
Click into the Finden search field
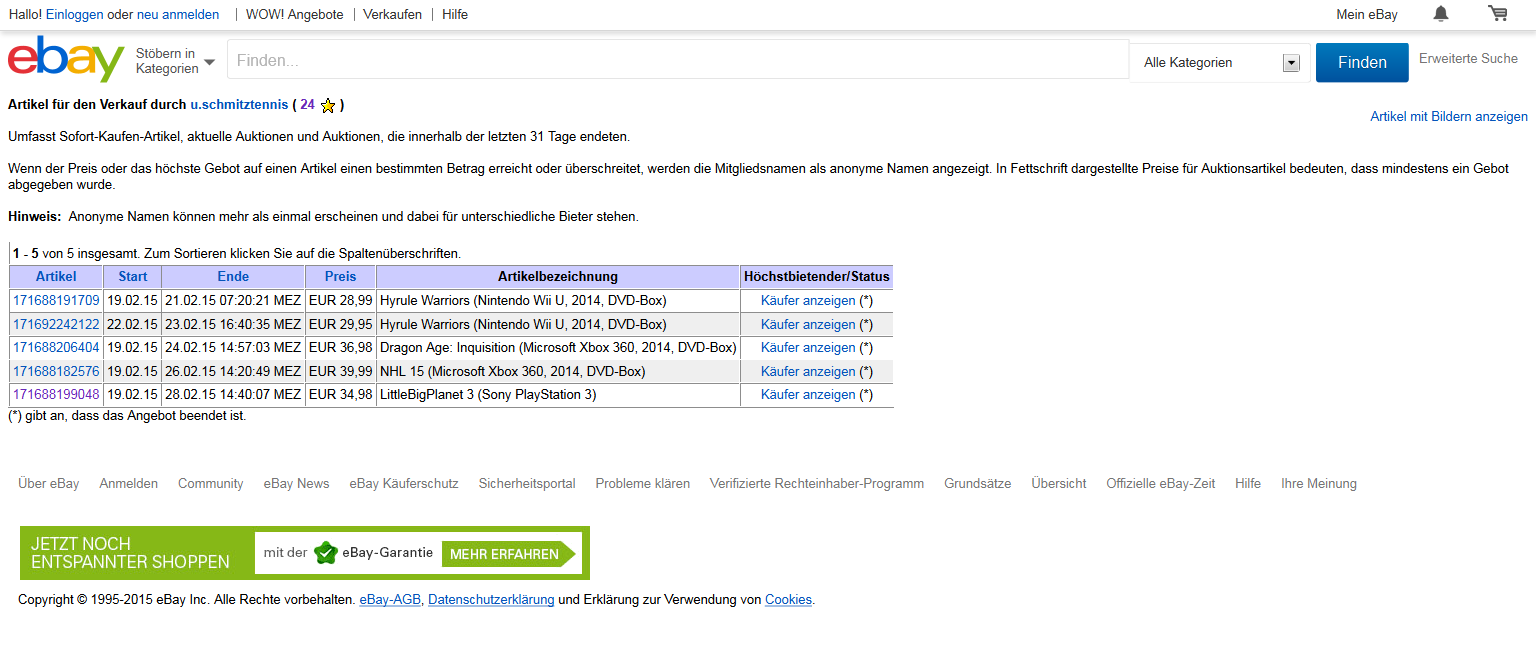pos(678,60)
